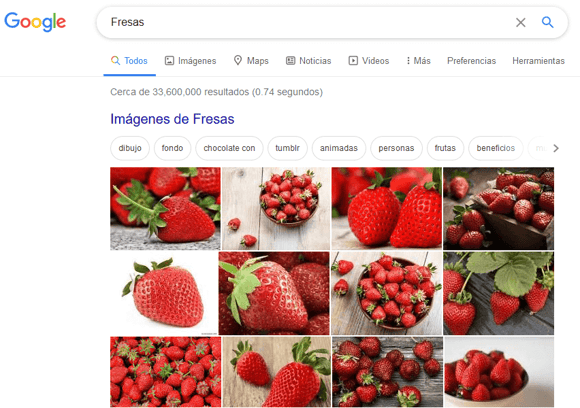Show more filter chips with right arrow
Image resolution: width=580 pixels, height=408 pixels.
click(x=556, y=148)
